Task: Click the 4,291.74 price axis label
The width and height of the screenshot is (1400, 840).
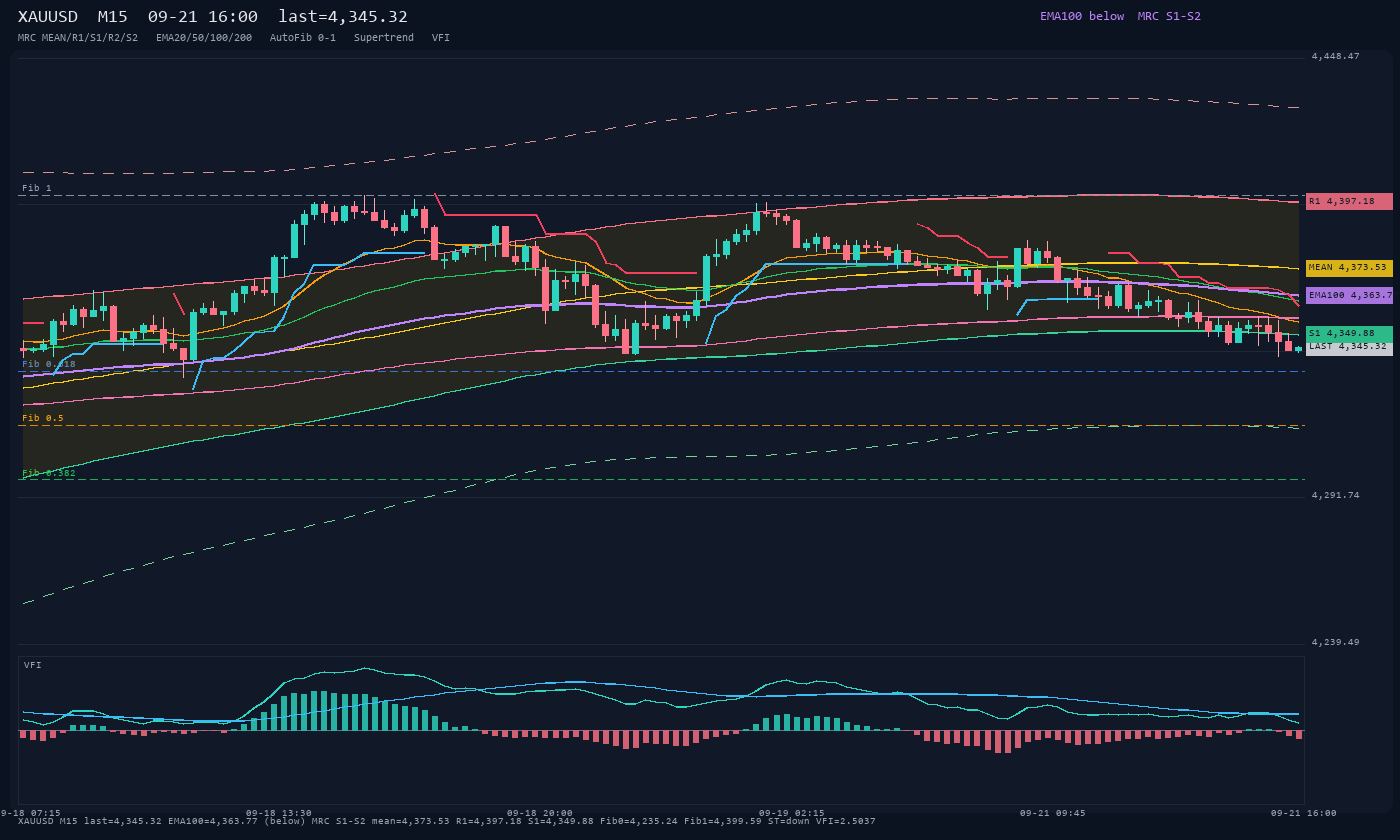Action: coord(1336,495)
